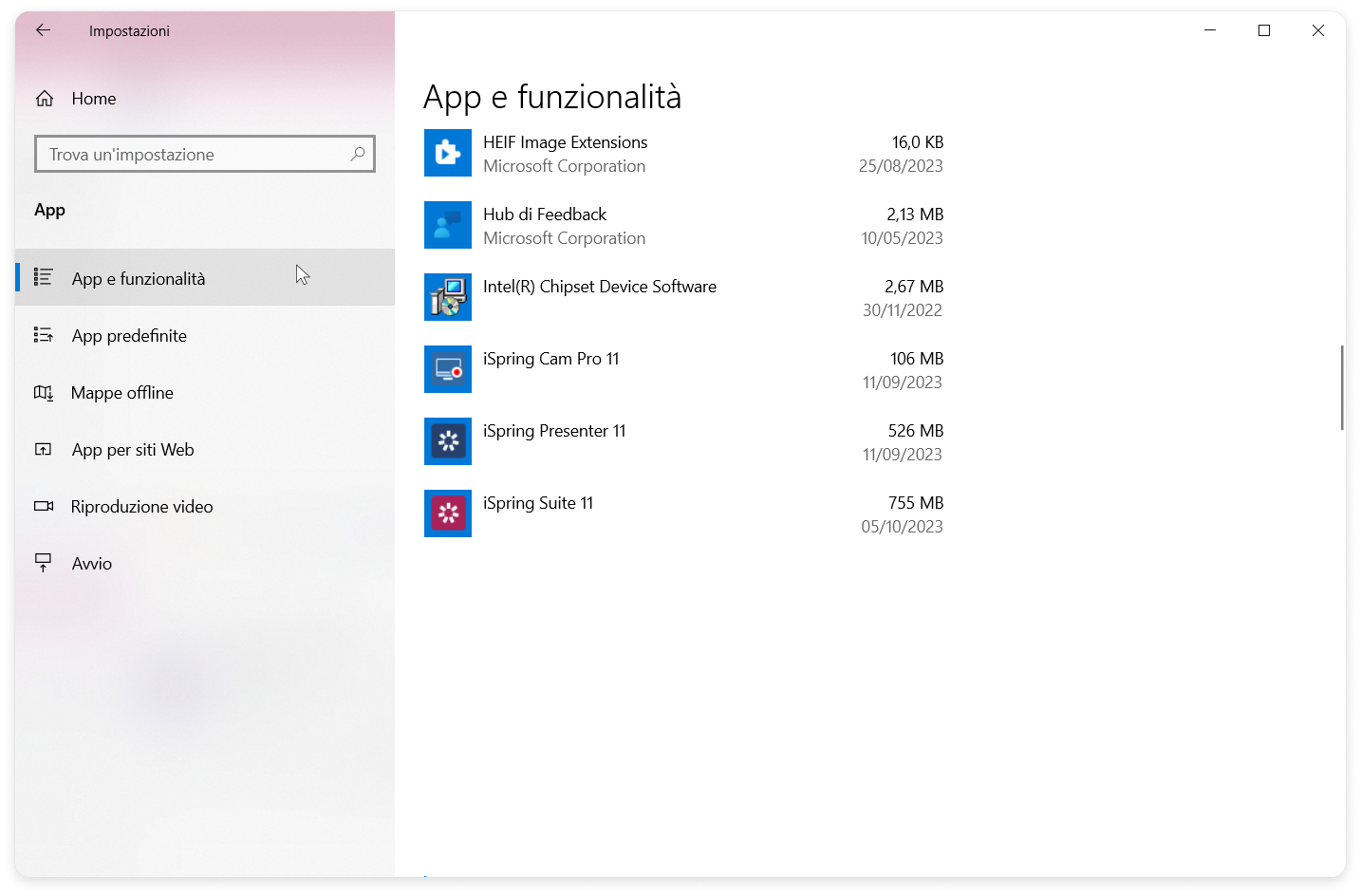Screen dimensions: 1361x896
Task: Click the Home house icon
Action: (x=44, y=99)
